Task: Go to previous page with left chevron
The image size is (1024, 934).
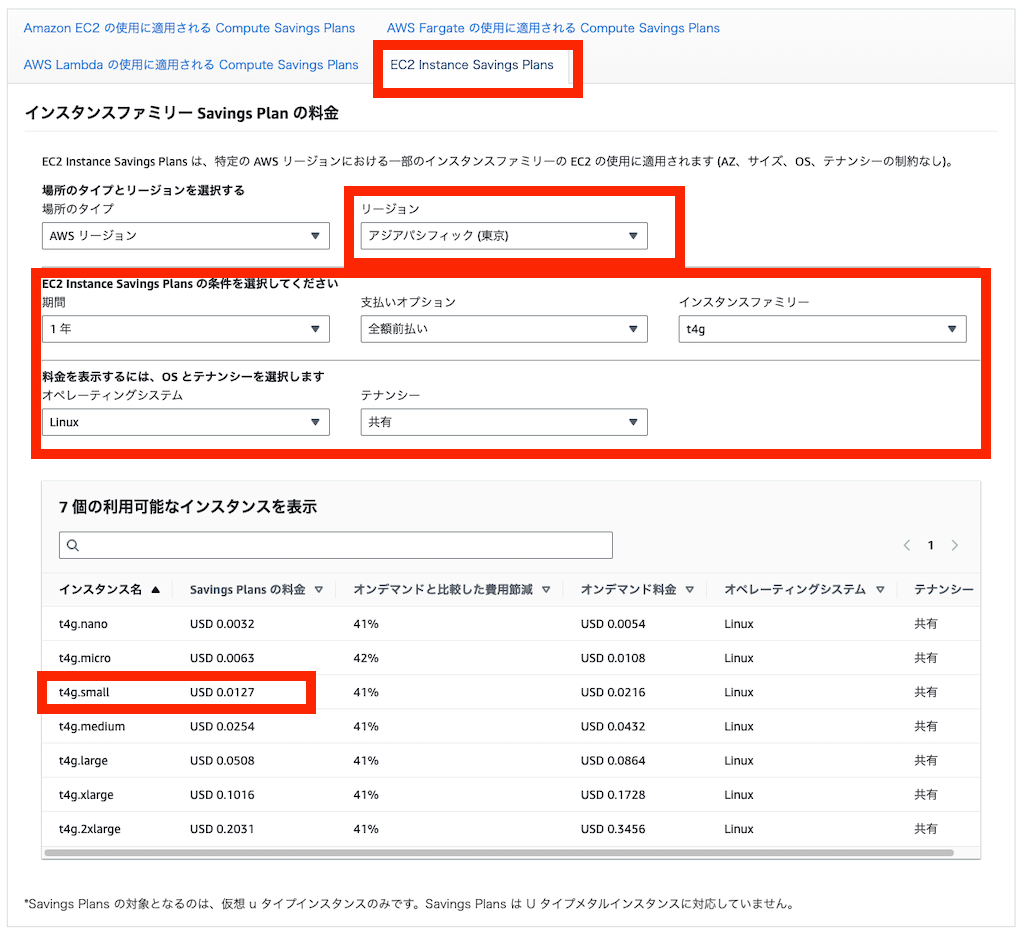Action: click(907, 545)
